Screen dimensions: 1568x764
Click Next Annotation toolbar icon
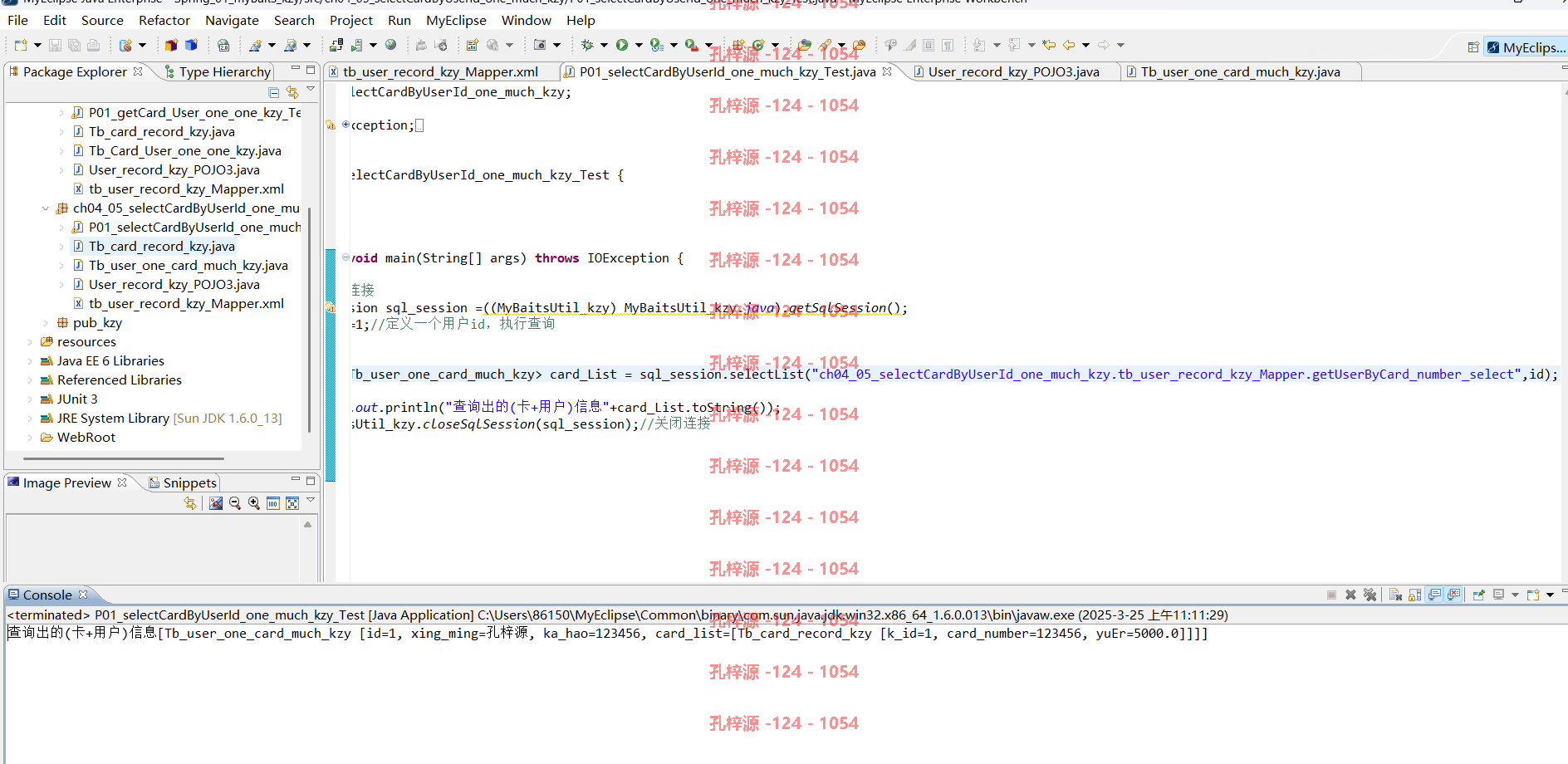click(x=980, y=45)
